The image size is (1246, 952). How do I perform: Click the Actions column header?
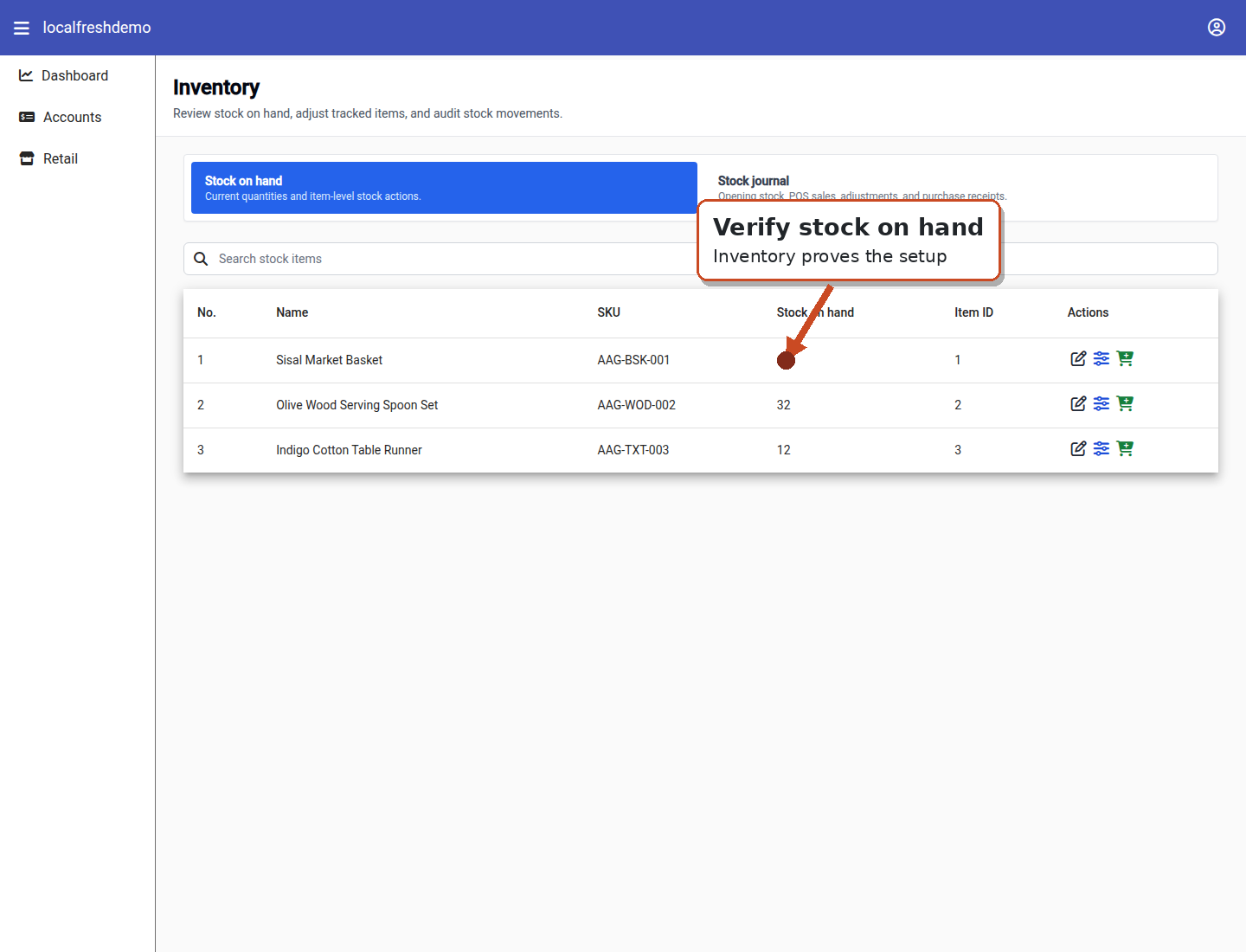pyautogui.click(x=1088, y=312)
